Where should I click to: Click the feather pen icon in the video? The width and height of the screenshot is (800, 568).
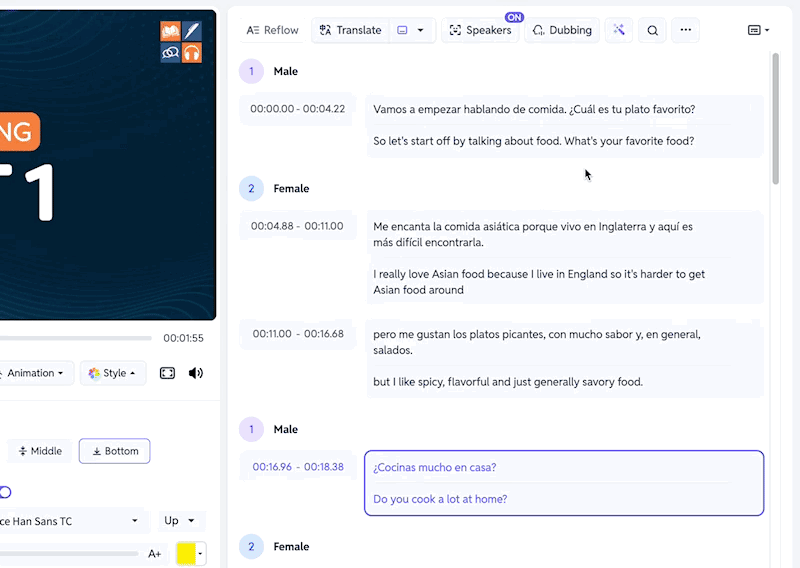[192, 31]
